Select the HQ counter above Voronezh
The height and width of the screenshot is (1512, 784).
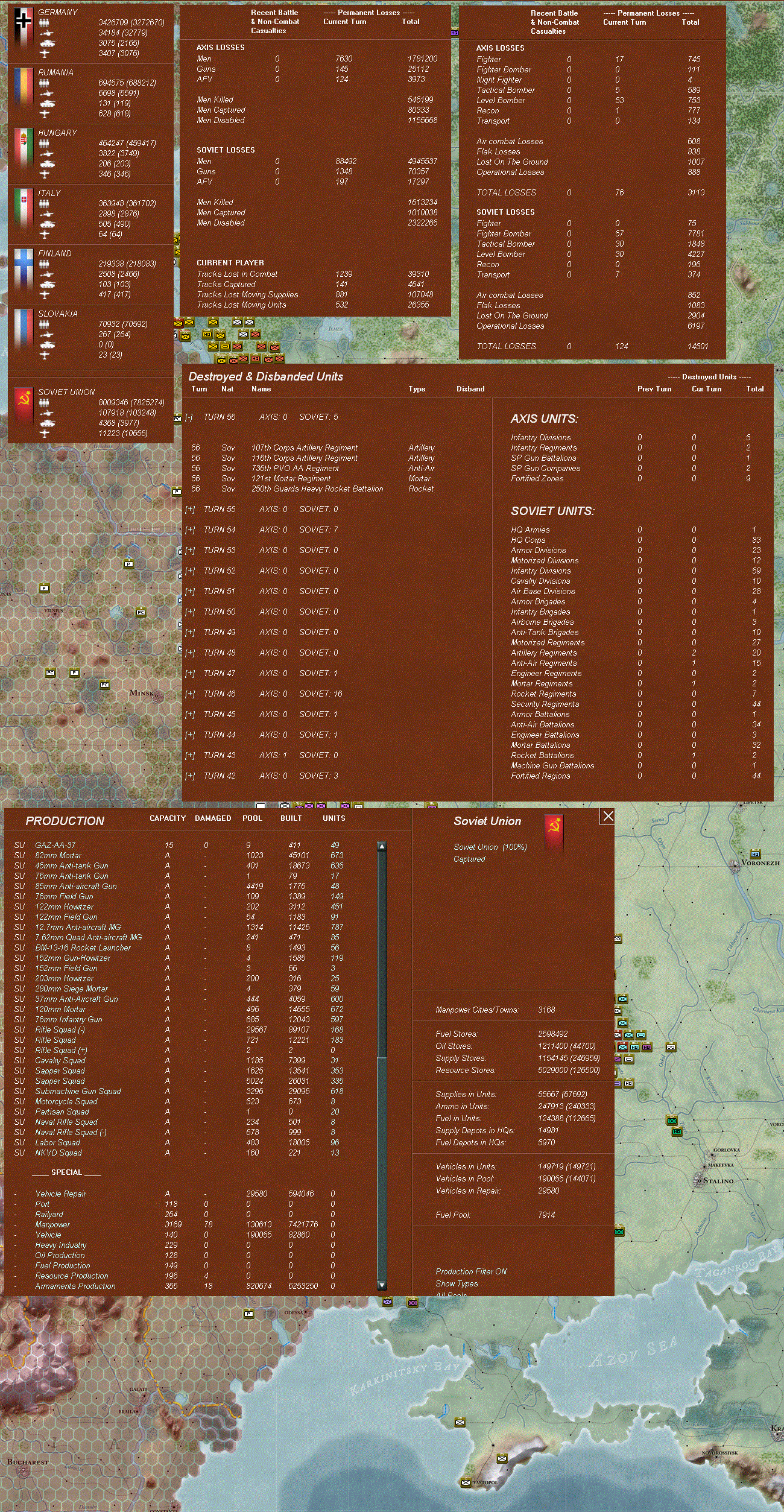(755, 854)
